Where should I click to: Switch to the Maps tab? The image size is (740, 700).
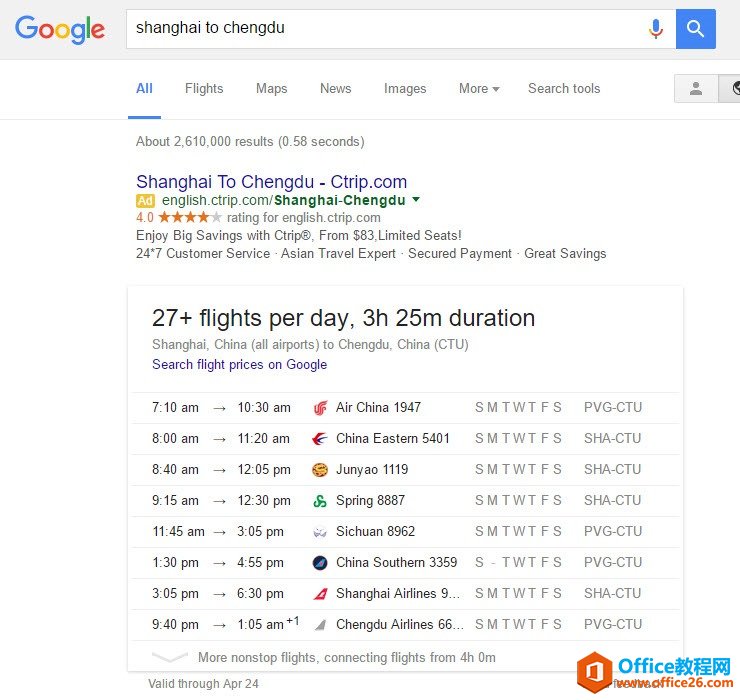(x=271, y=88)
